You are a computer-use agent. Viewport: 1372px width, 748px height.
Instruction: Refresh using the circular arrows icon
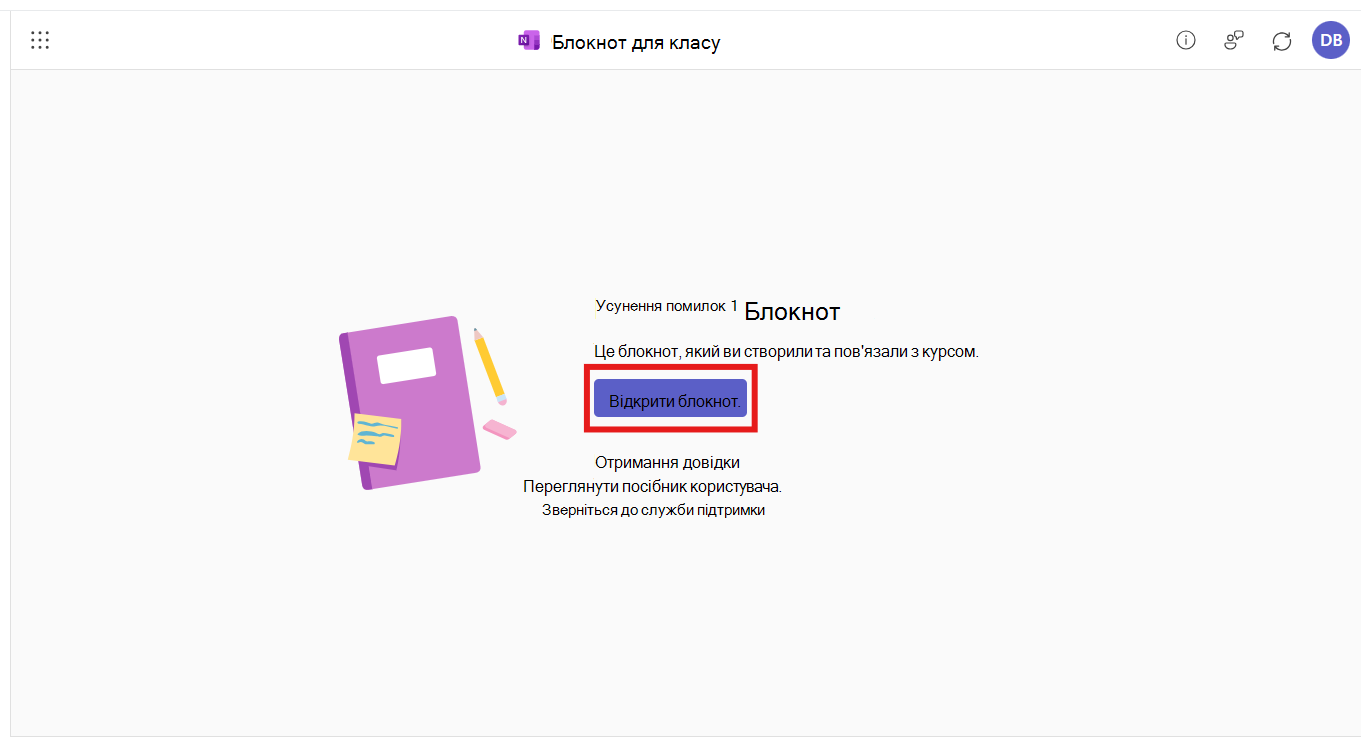click(x=1282, y=41)
